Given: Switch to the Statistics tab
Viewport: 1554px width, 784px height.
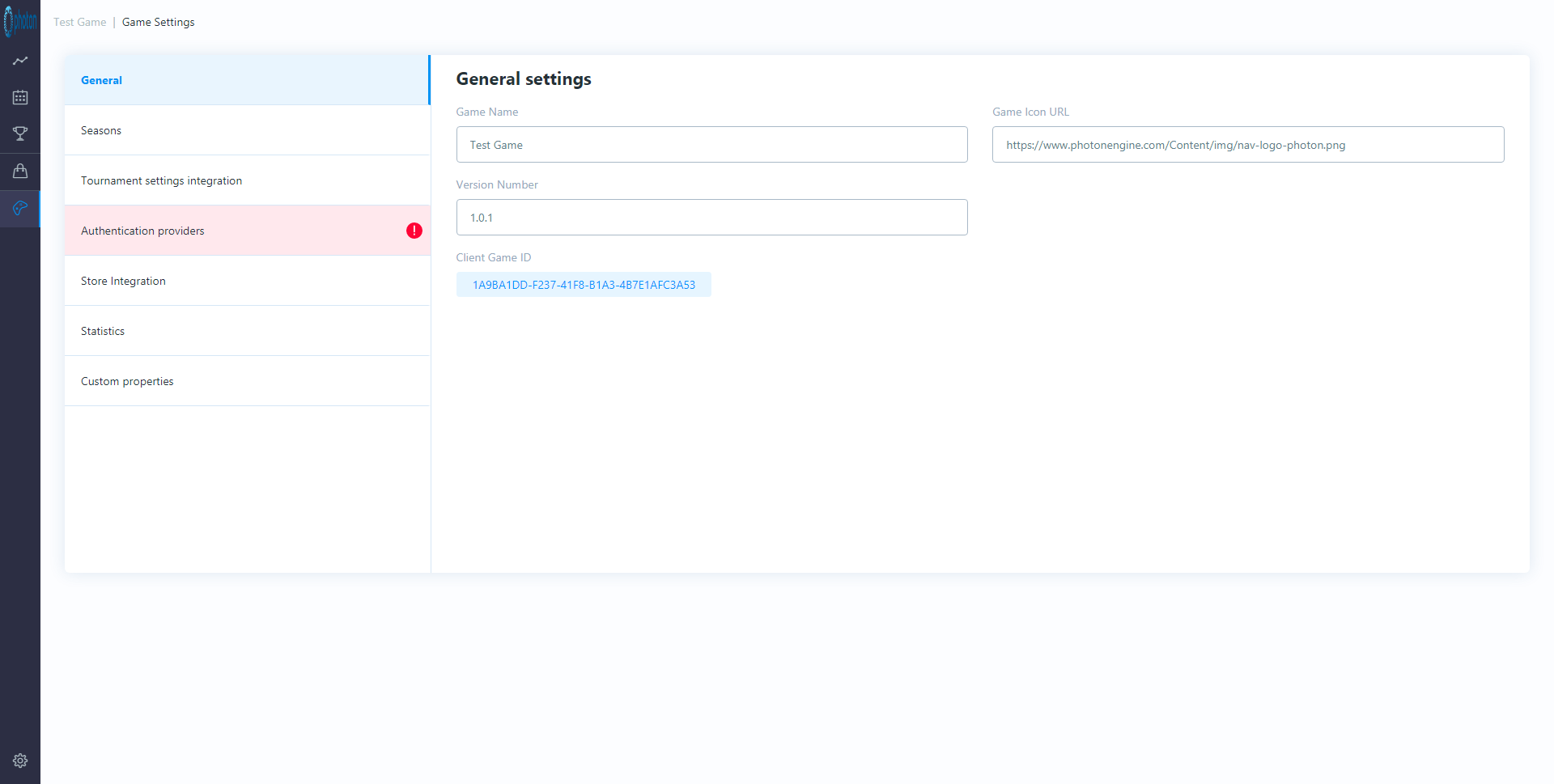Looking at the screenshot, I should click(103, 331).
